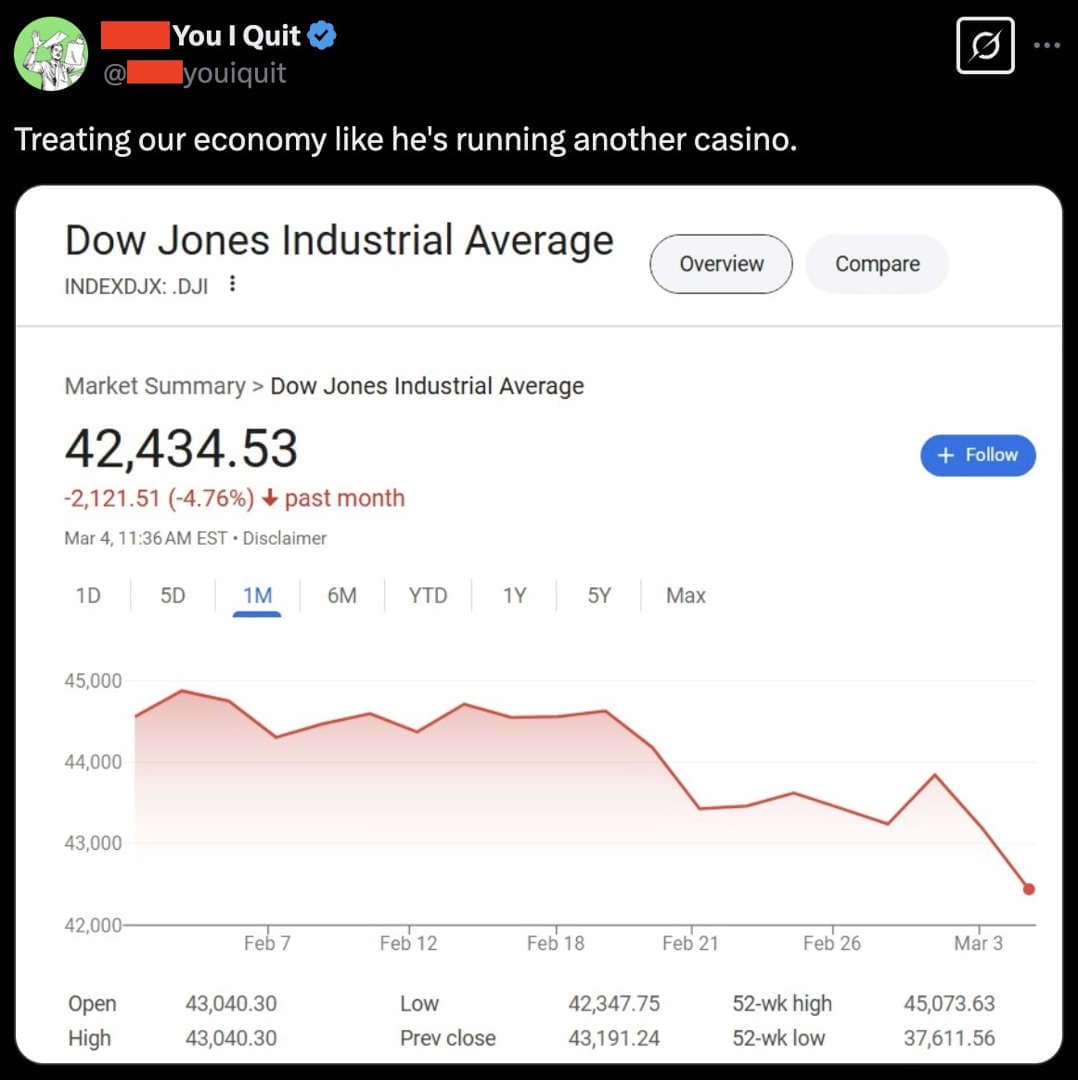Switch on the Max time range
Image resolution: width=1078 pixels, height=1080 pixels.
pyautogui.click(x=685, y=595)
